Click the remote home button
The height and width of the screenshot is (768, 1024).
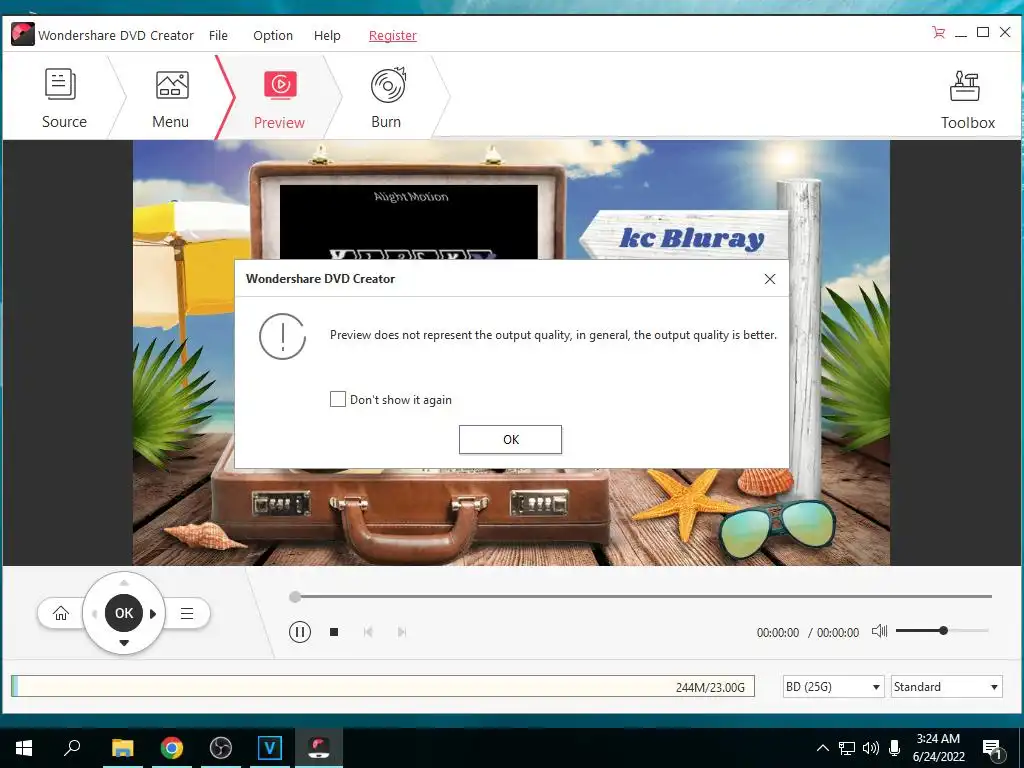pyautogui.click(x=61, y=613)
